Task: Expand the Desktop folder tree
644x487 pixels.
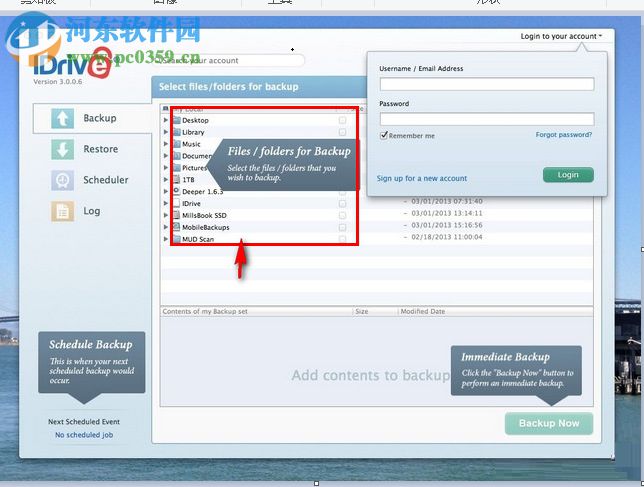Action: 166,120
